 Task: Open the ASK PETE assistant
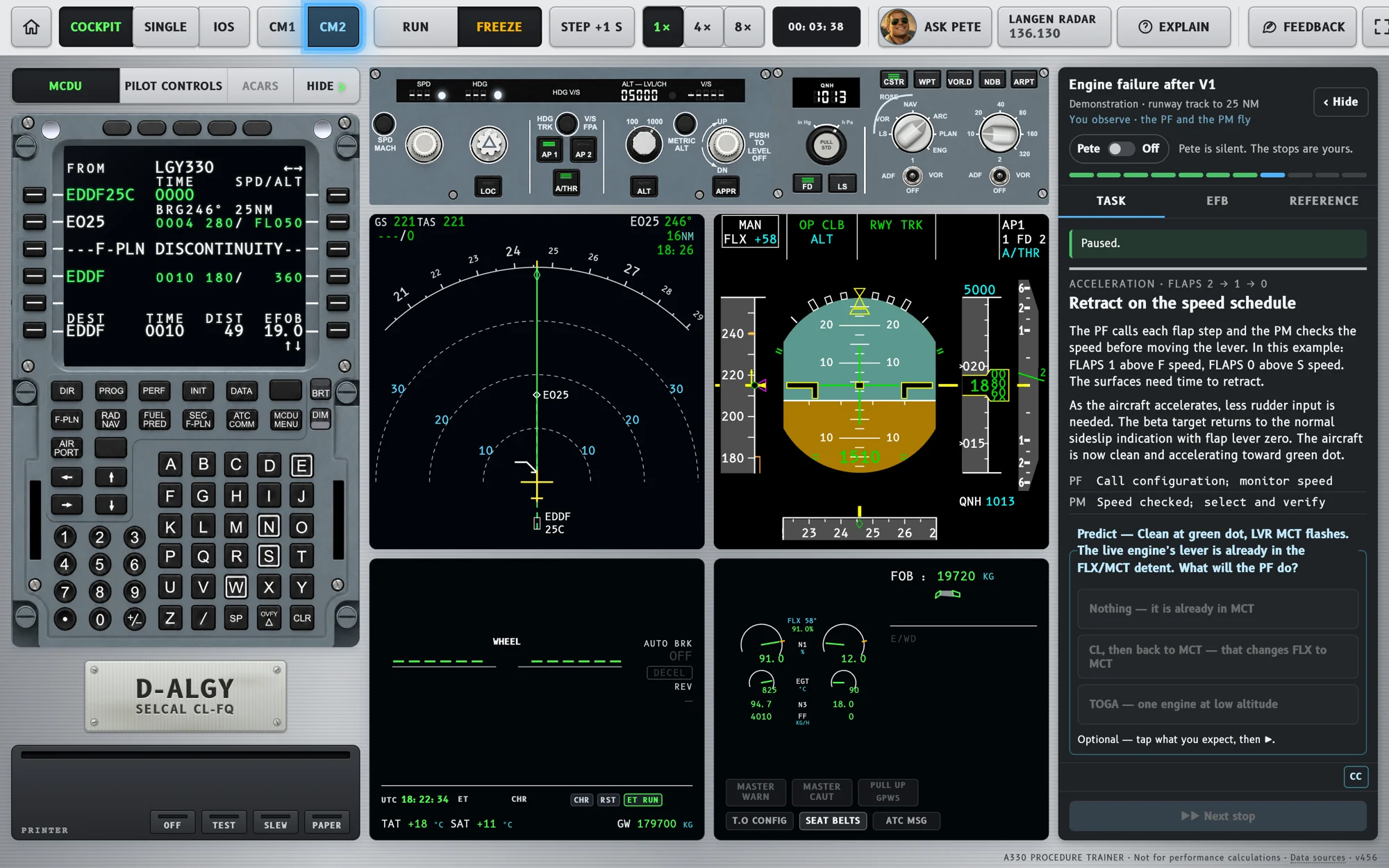click(x=935, y=27)
